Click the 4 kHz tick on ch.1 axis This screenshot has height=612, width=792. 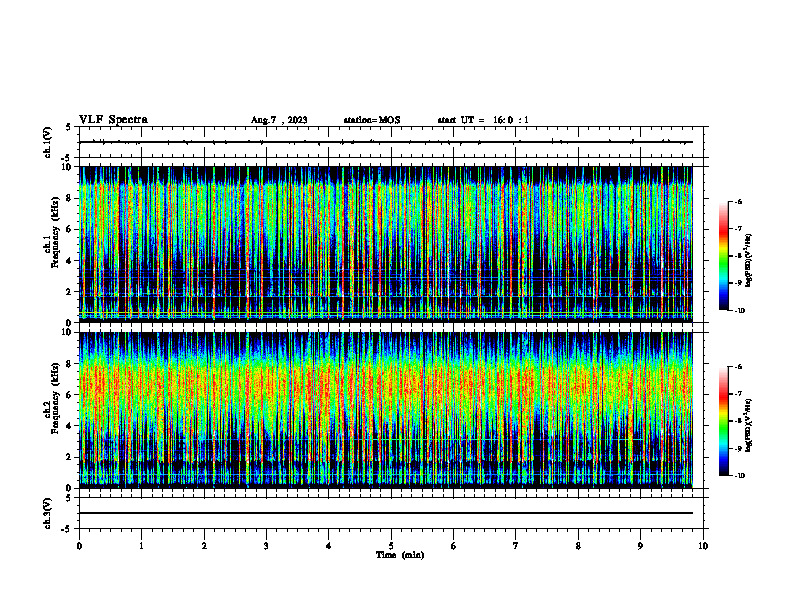(x=70, y=261)
